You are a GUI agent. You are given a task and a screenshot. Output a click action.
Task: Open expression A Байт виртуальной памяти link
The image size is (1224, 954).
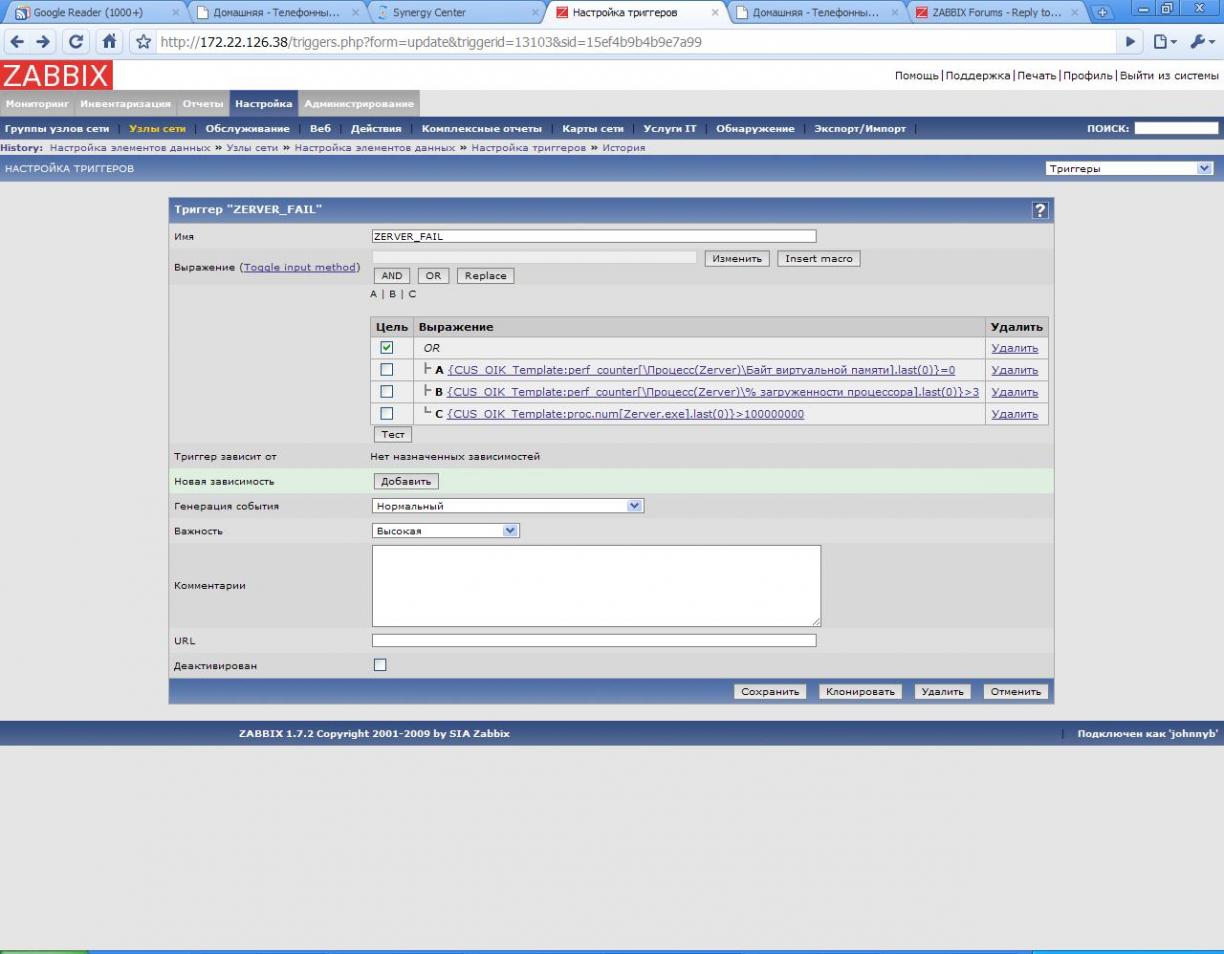click(x=701, y=370)
